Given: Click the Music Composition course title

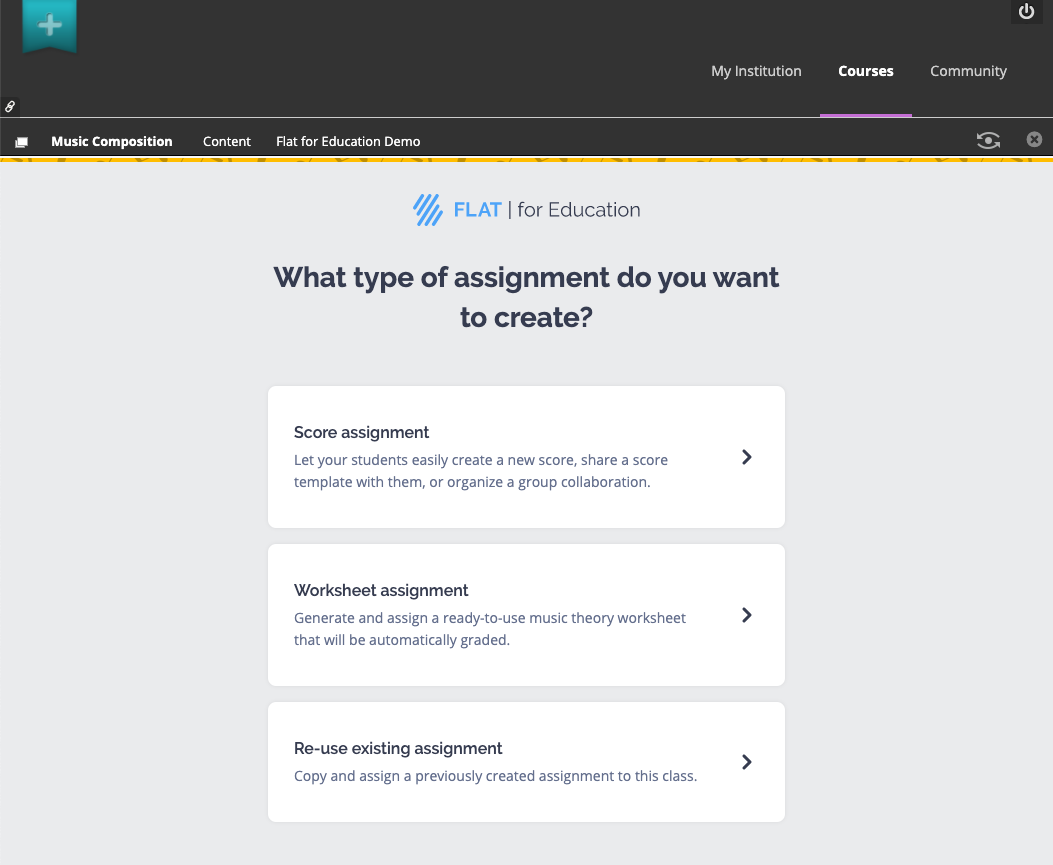Looking at the screenshot, I should [x=111, y=141].
